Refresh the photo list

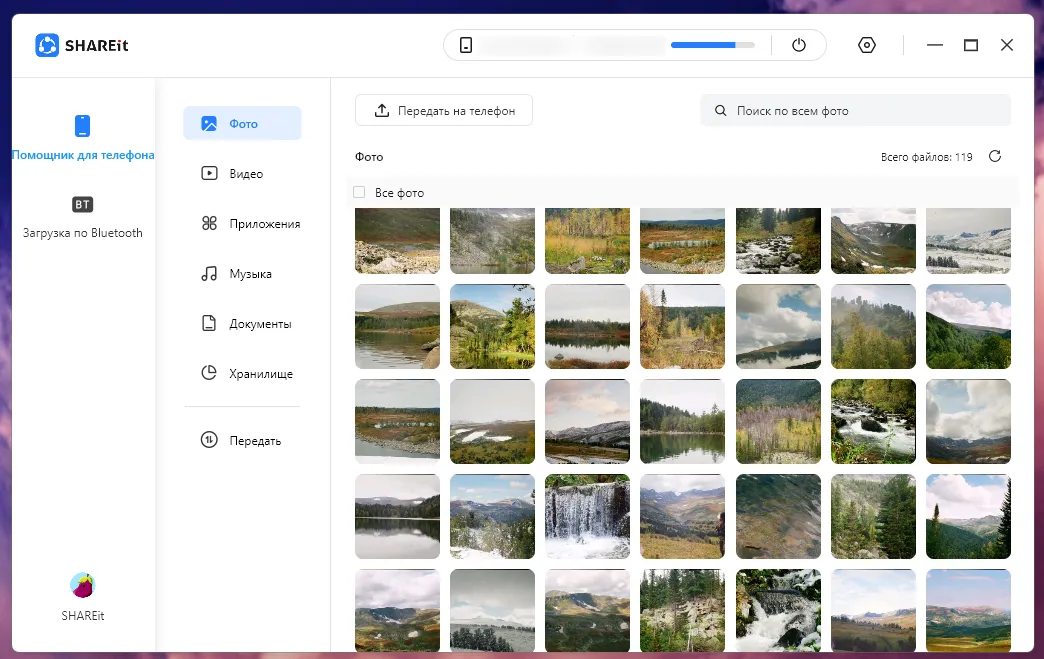pos(994,156)
